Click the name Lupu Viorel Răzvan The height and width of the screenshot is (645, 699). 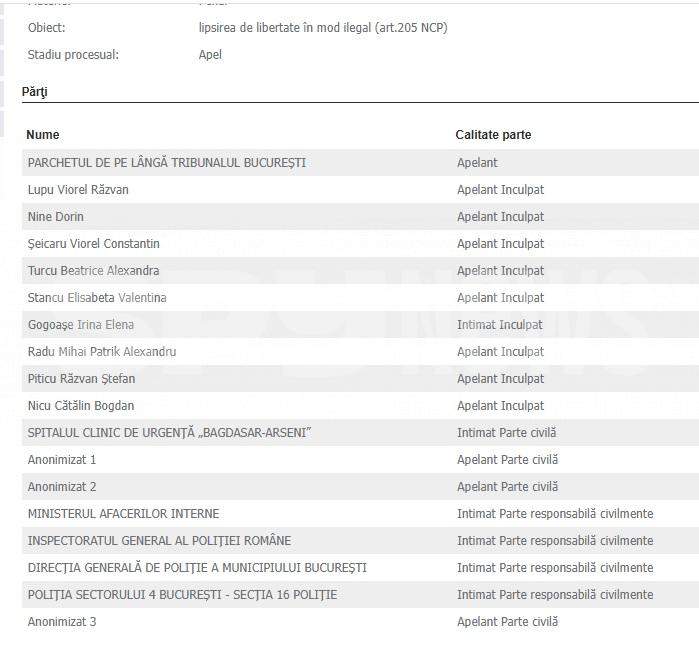pyautogui.click(x=78, y=190)
